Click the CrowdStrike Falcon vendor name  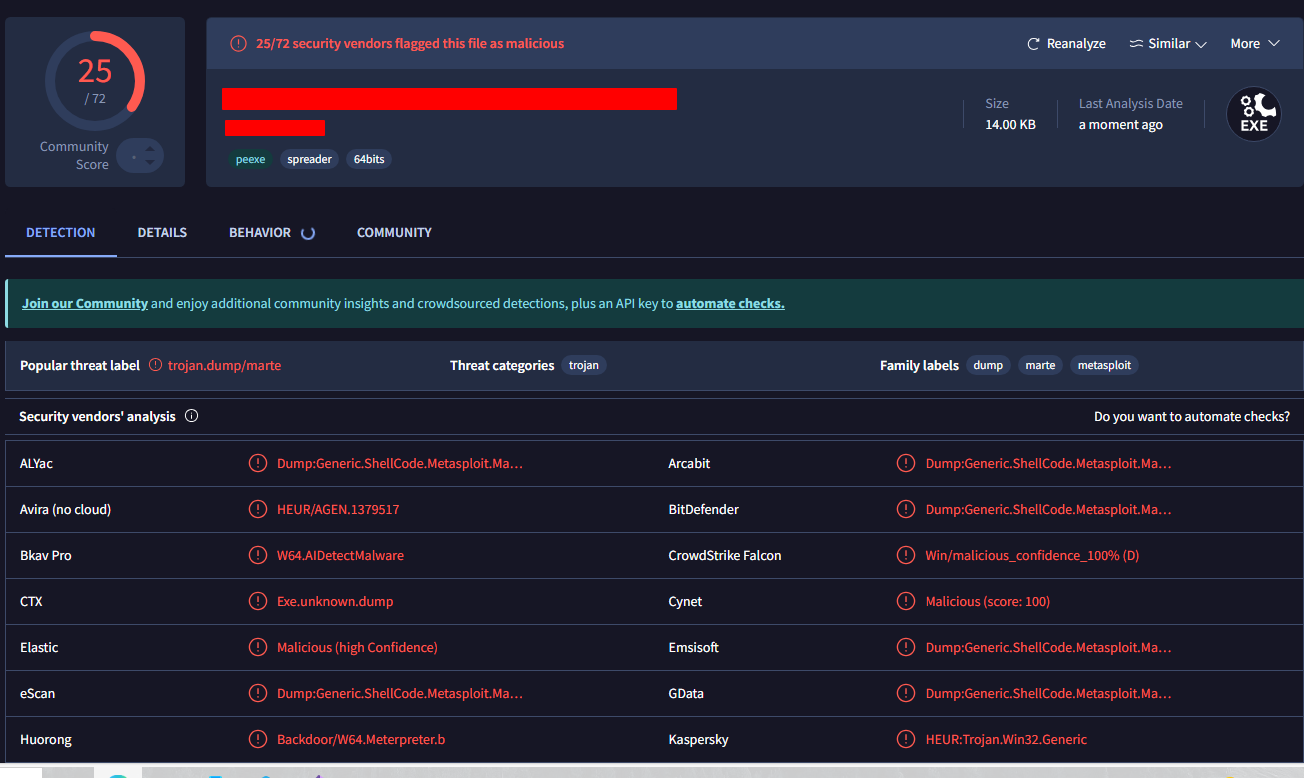(725, 555)
